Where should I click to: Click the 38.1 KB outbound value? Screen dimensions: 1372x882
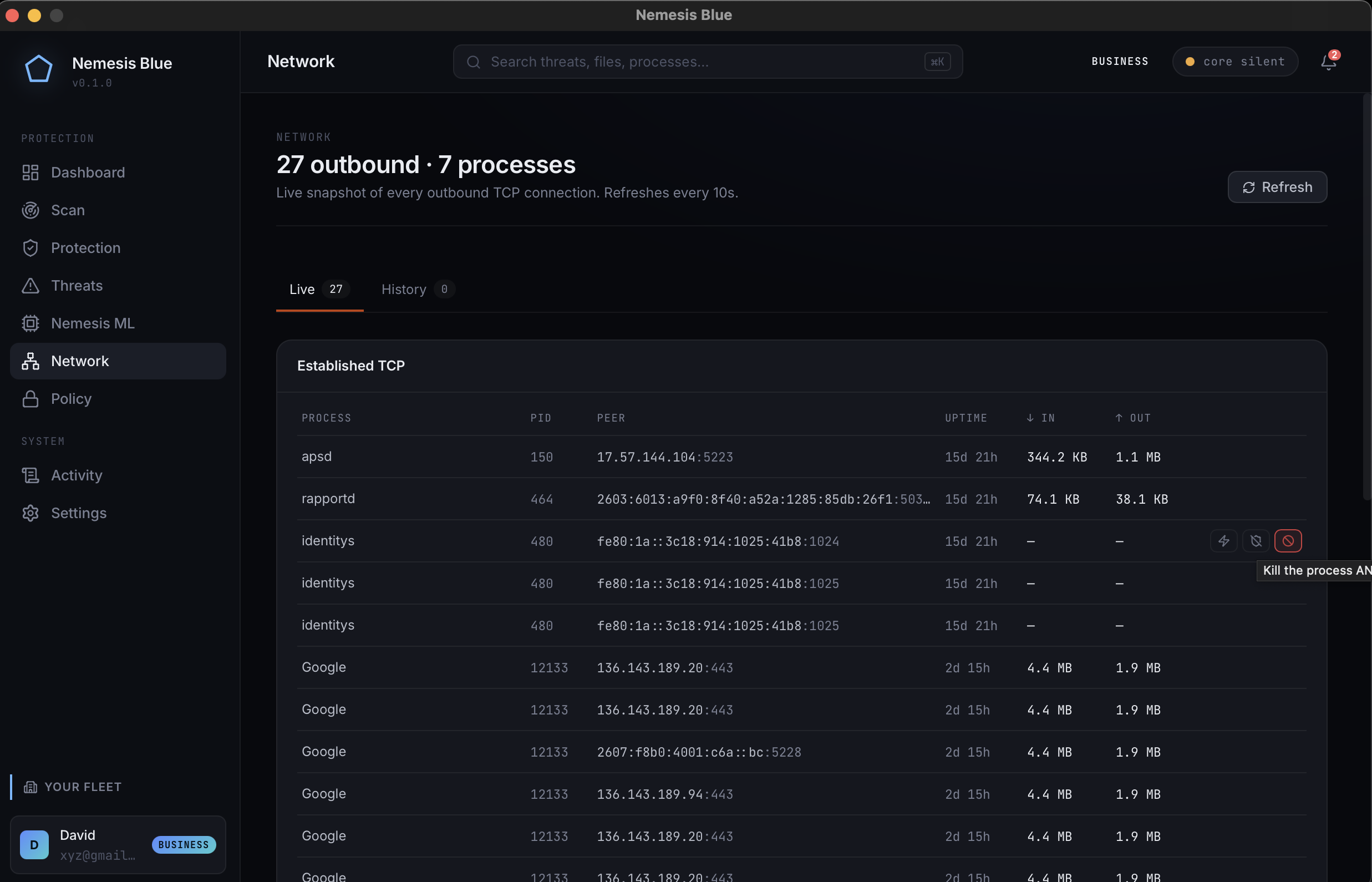pyautogui.click(x=1142, y=499)
